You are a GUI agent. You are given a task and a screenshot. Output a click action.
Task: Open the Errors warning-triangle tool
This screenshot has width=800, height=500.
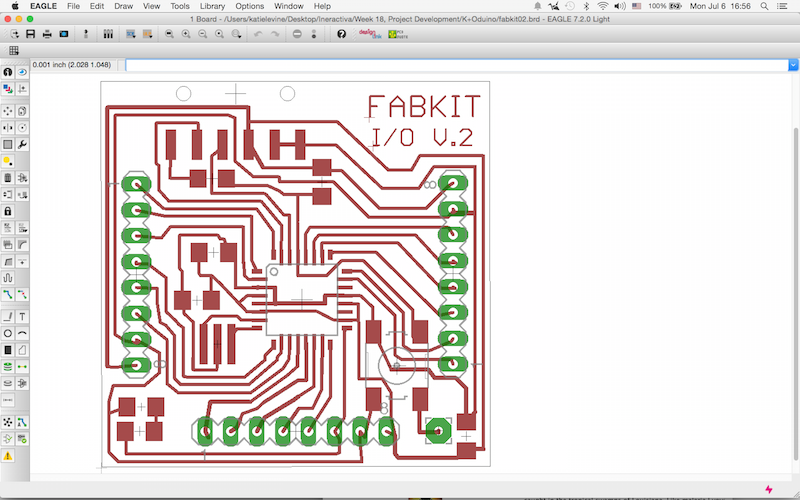point(8,456)
